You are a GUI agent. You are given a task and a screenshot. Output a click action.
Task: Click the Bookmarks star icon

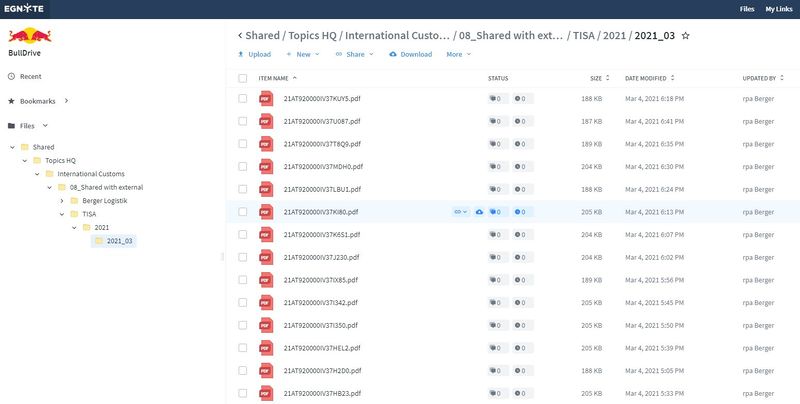coord(11,101)
